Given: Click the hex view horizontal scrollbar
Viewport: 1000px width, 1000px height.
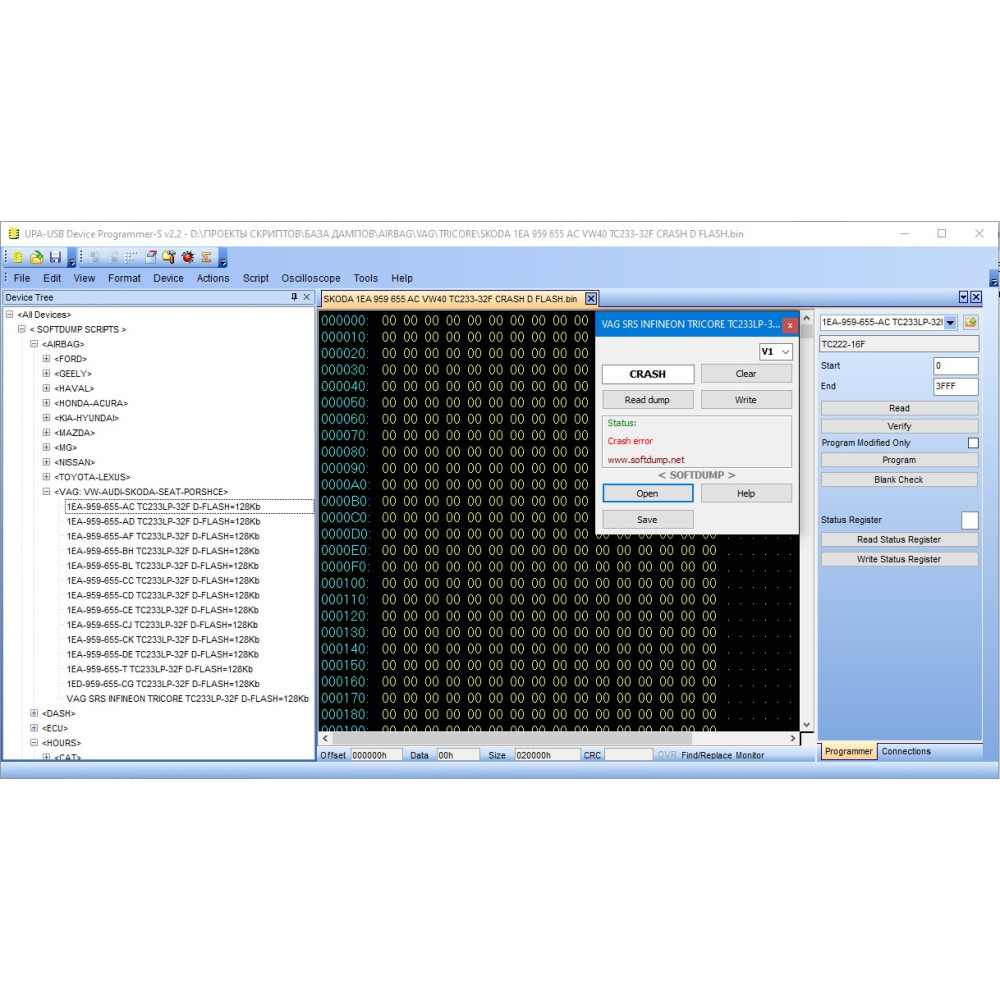Looking at the screenshot, I should point(558,739).
